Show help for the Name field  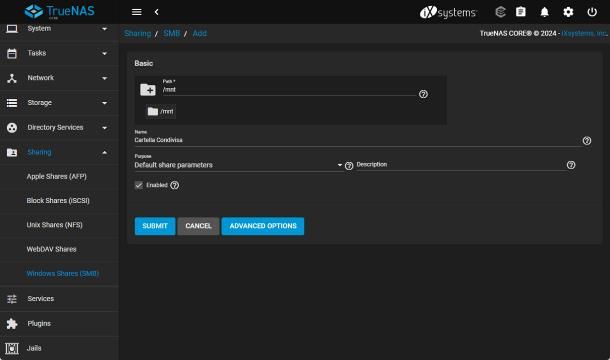587,140
